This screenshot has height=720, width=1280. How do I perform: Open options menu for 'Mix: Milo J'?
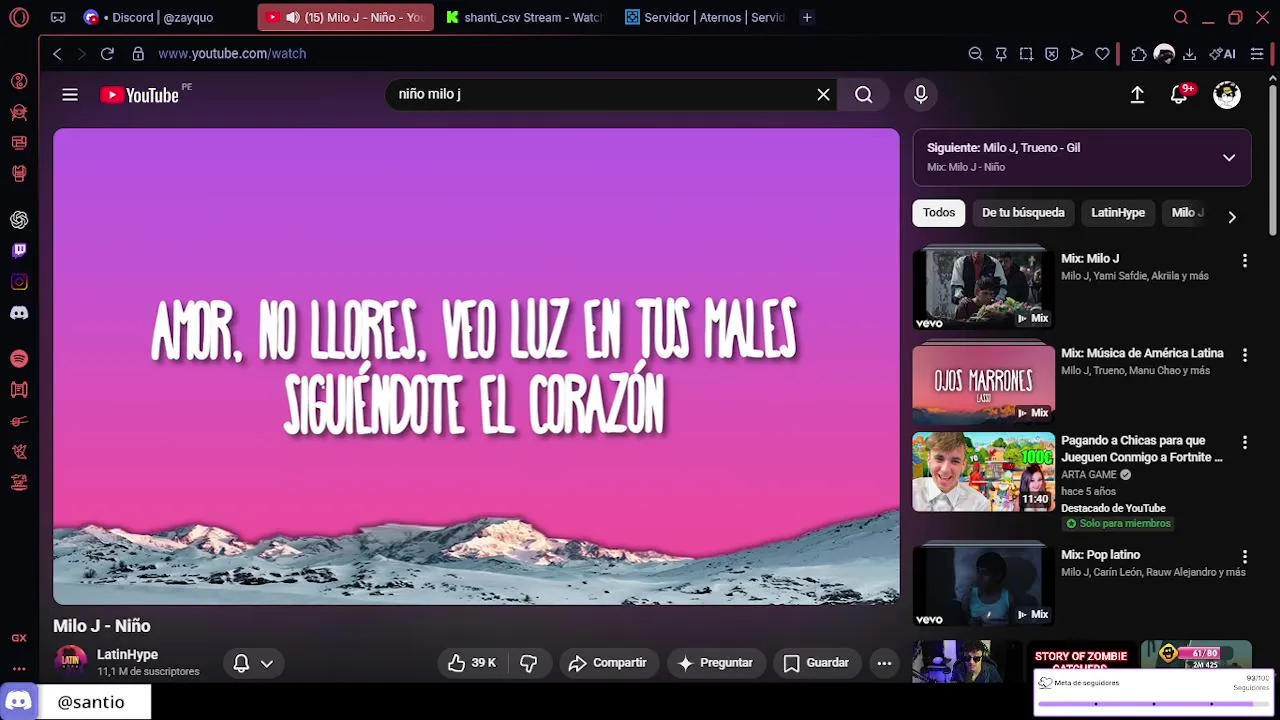tap(1245, 261)
